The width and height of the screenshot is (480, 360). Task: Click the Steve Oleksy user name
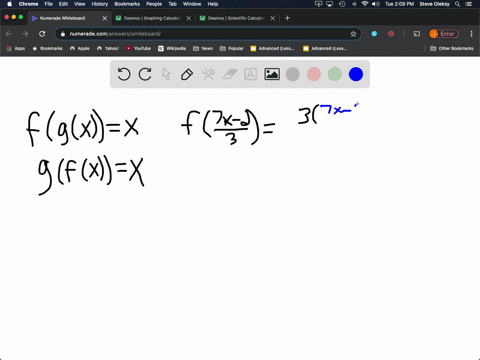click(x=435, y=4)
